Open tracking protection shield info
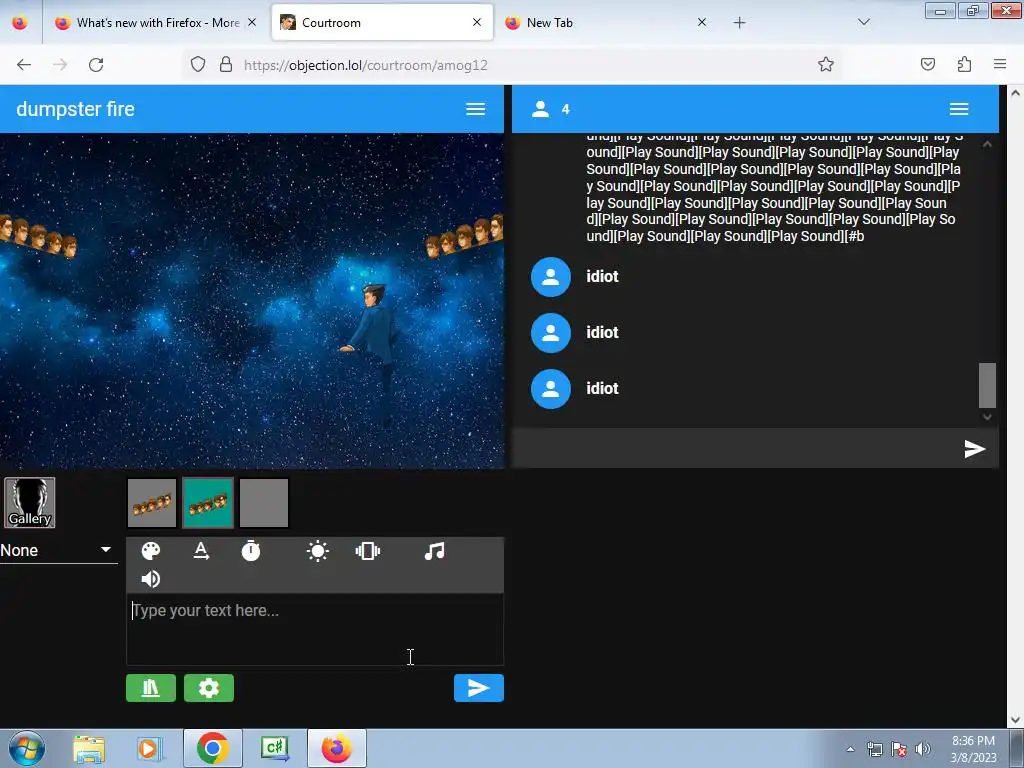 point(198,65)
